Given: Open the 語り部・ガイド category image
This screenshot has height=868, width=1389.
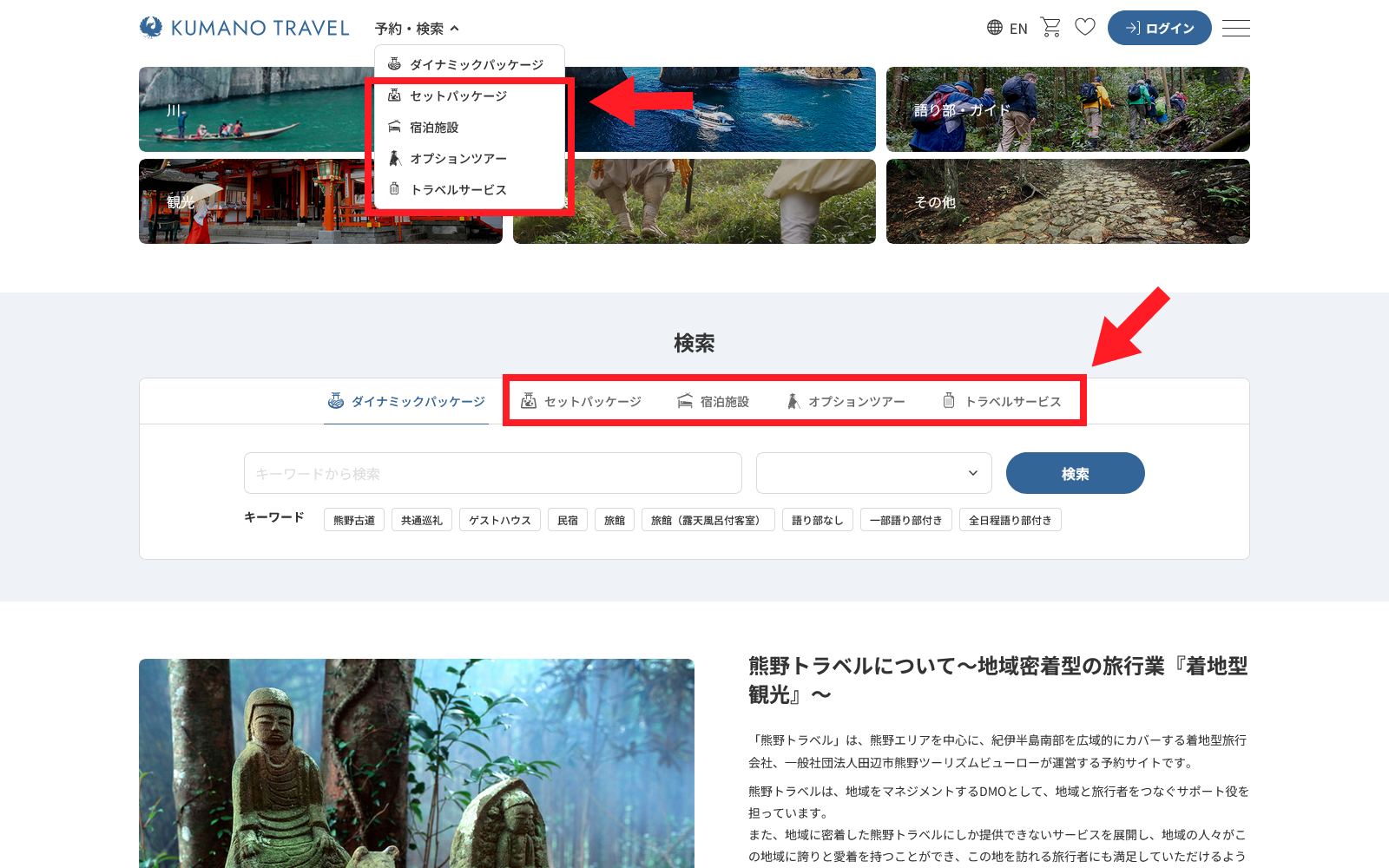Looking at the screenshot, I should pyautogui.click(x=1068, y=110).
